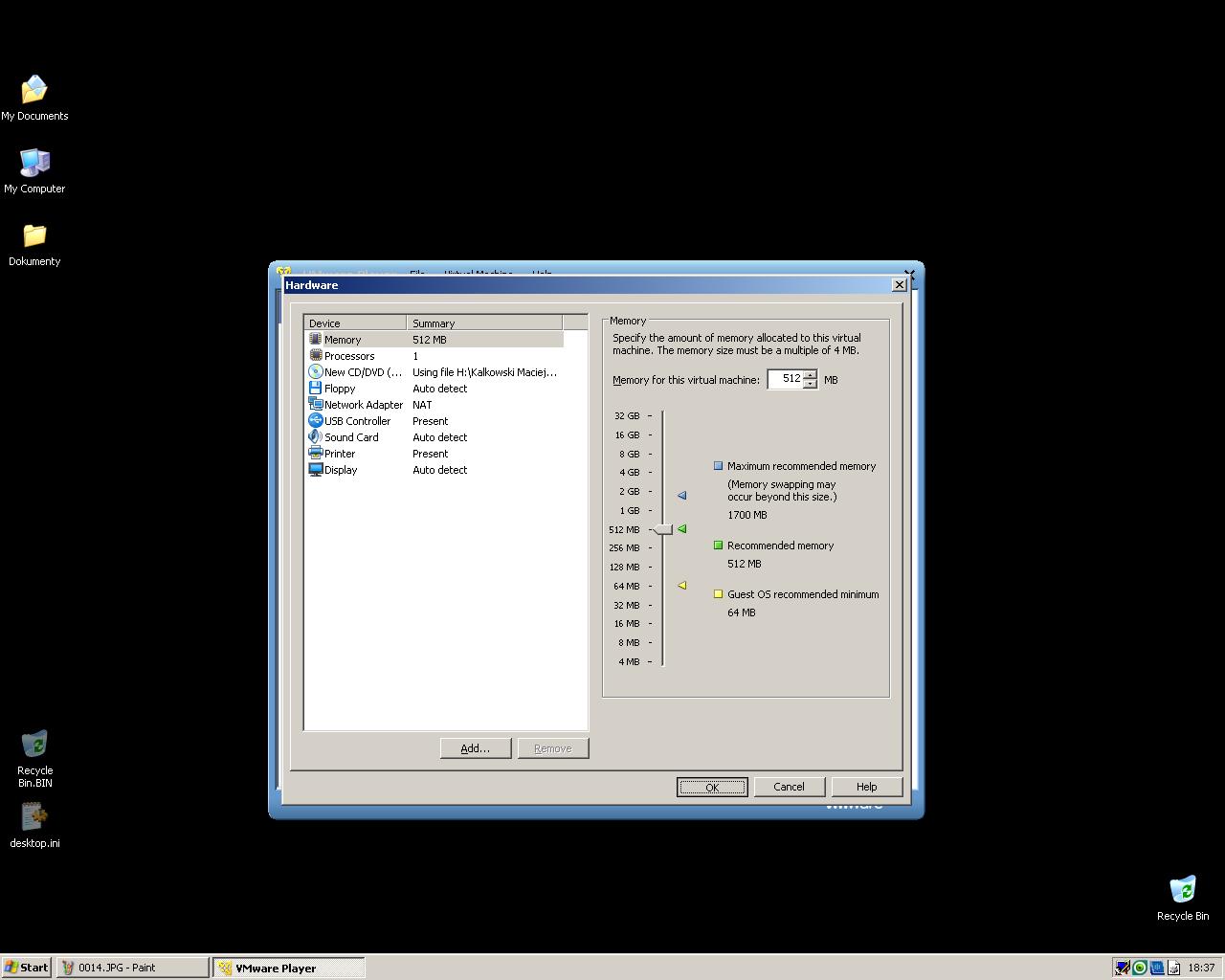This screenshot has width=1225, height=980.
Task: Select the desktop.ini file icon
Action: click(34, 816)
